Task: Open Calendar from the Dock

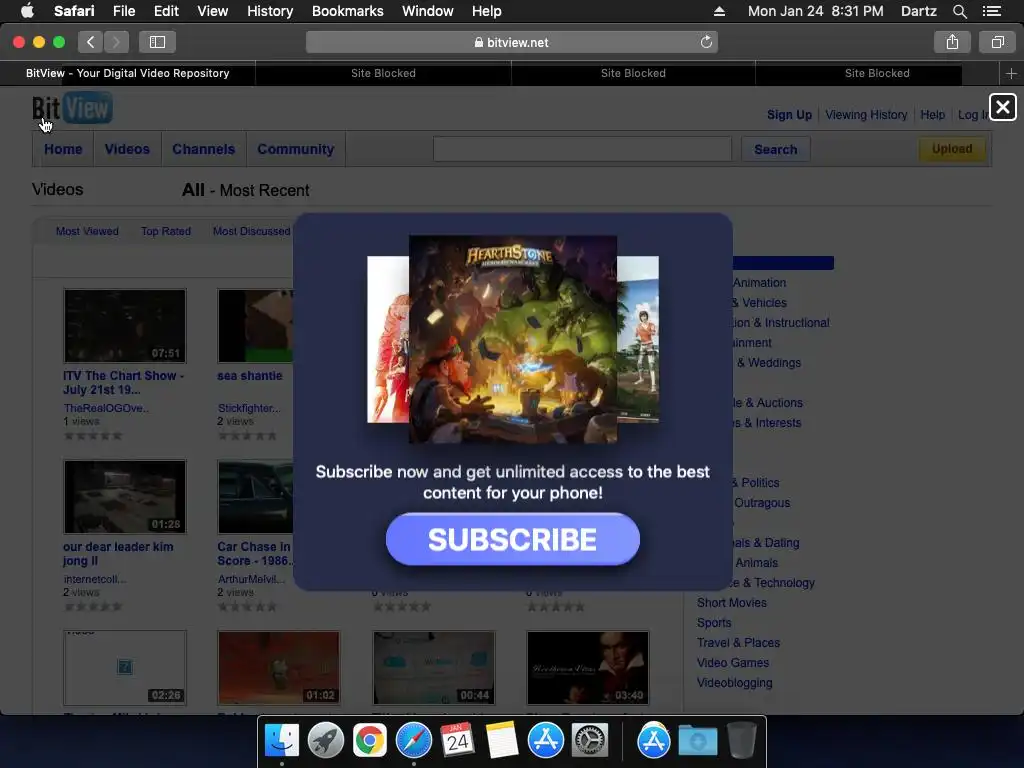Action: point(457,741)
